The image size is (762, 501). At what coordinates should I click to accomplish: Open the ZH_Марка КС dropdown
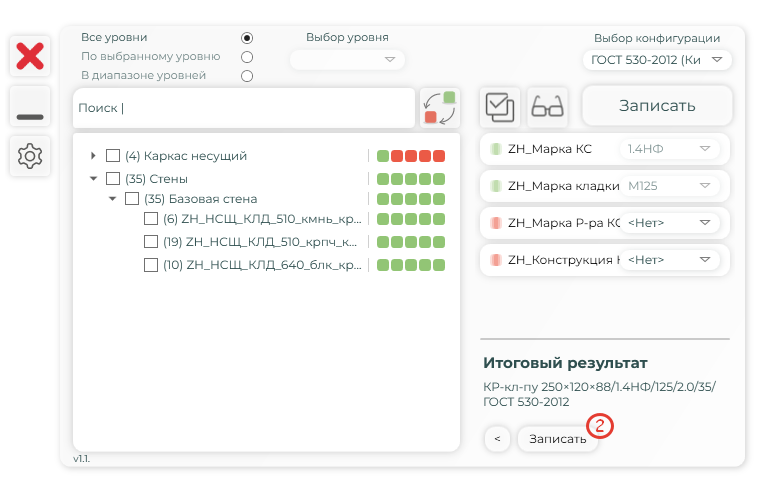click(669, 149)
